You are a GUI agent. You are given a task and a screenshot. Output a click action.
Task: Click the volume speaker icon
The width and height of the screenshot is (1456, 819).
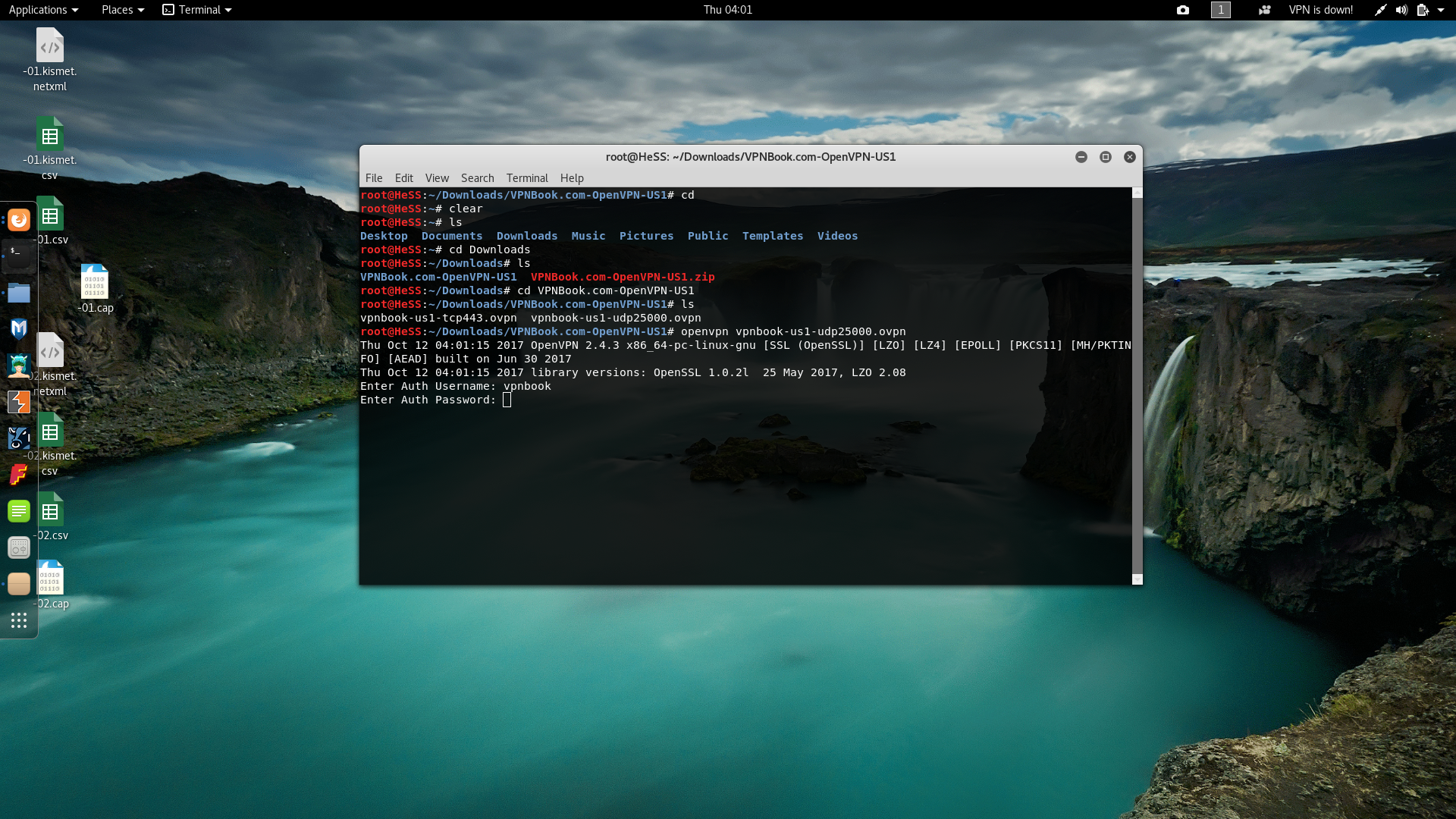pos(1401,10)
